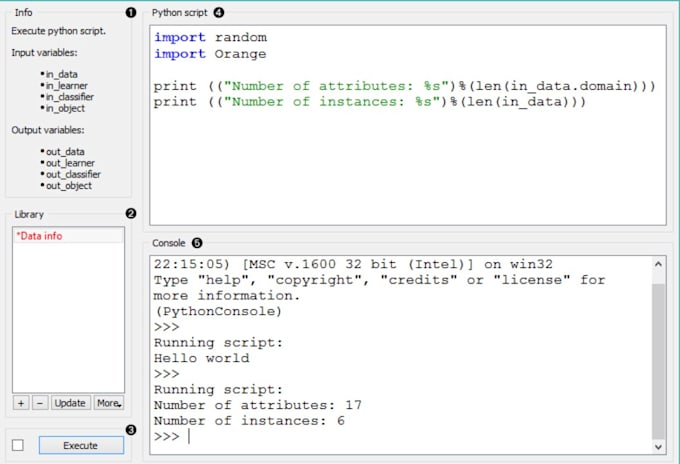Click 'out_learner' in output variables list
Screen dimensions: 680x464
pos(70,163)
